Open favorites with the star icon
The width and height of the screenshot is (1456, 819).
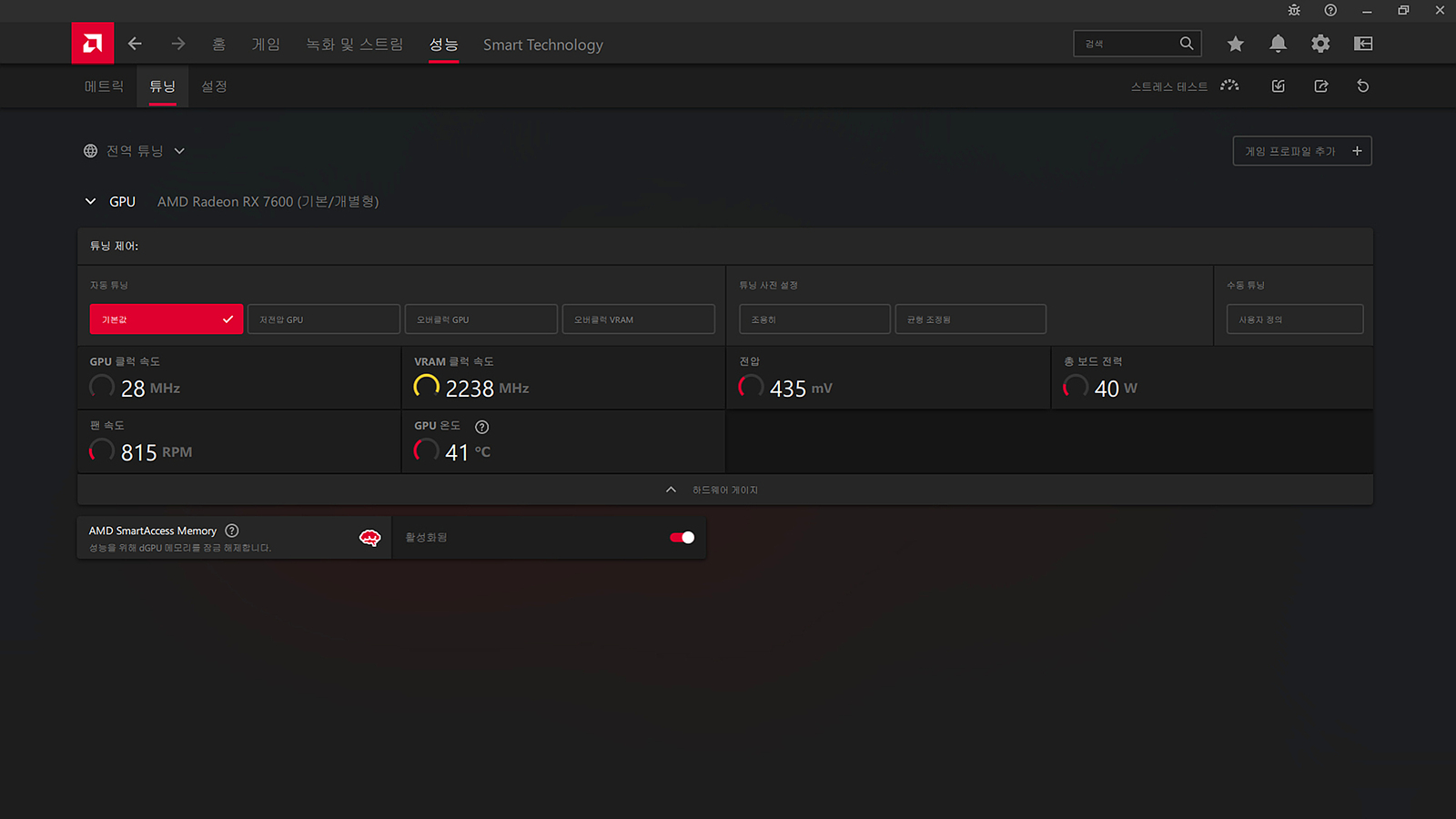[x=1235, y=44]
